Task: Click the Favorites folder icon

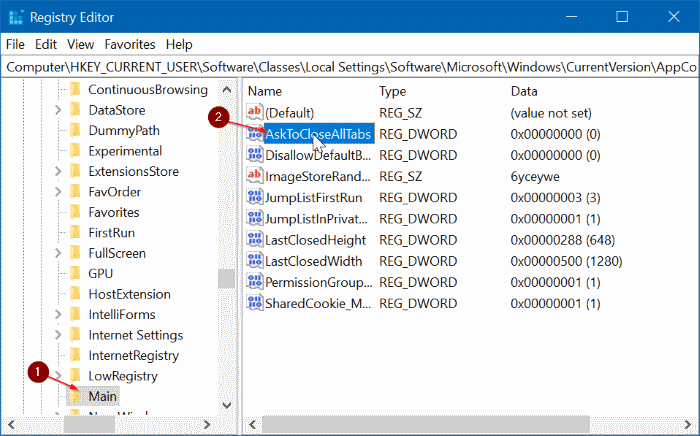Action: point(75,212)
